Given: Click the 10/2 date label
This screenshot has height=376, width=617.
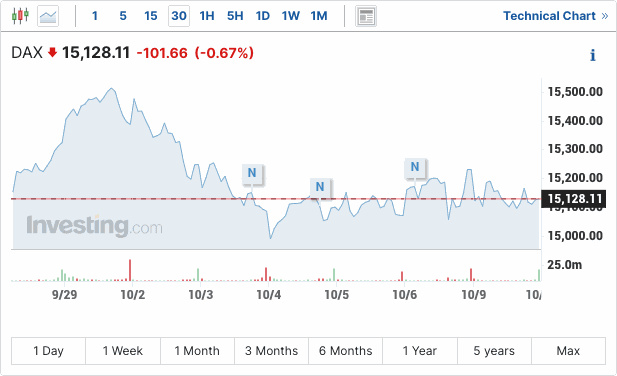Looking at the screenshot, I should [x=133, y=294].
